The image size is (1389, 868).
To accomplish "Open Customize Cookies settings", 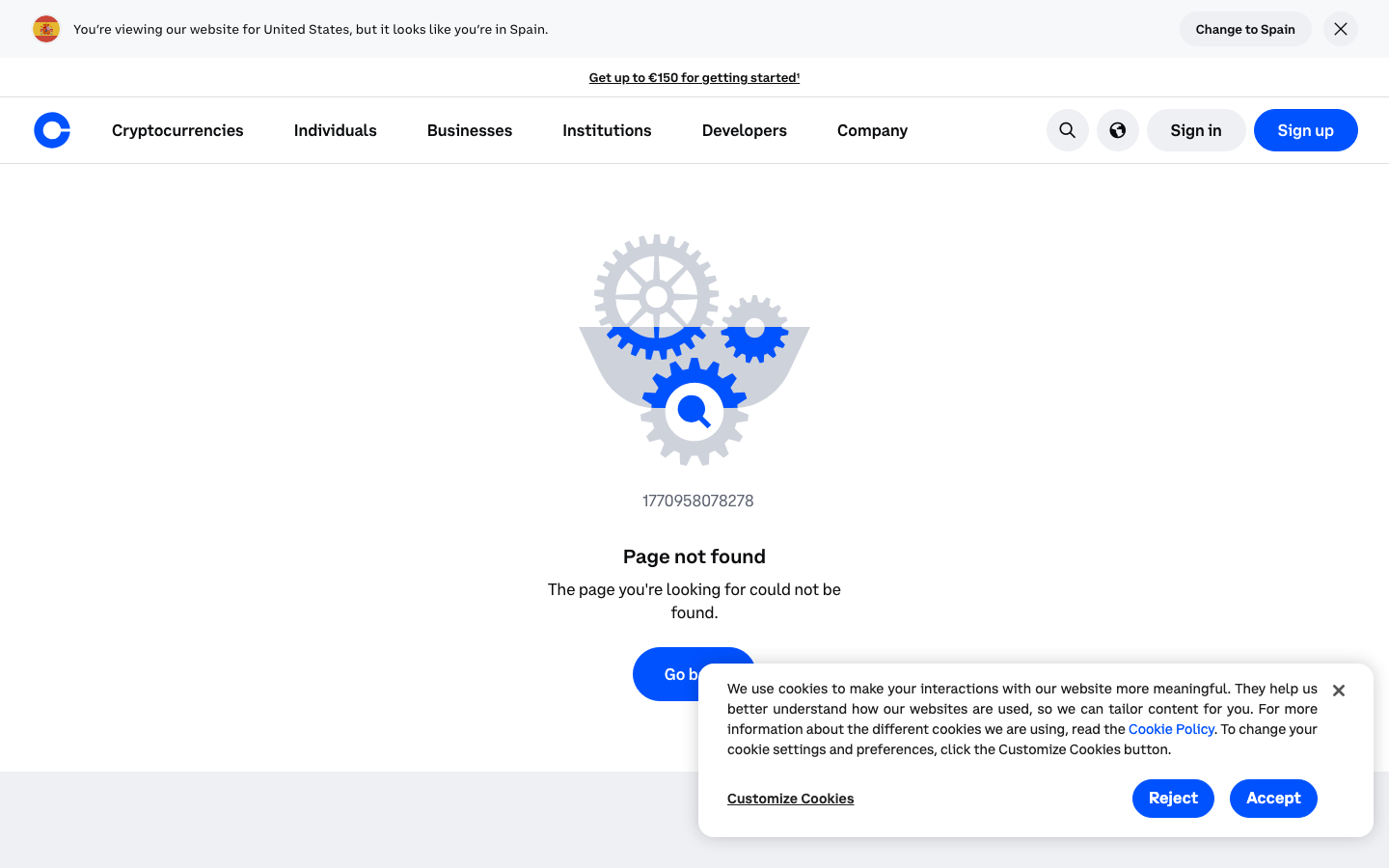I will pos(790,799).
